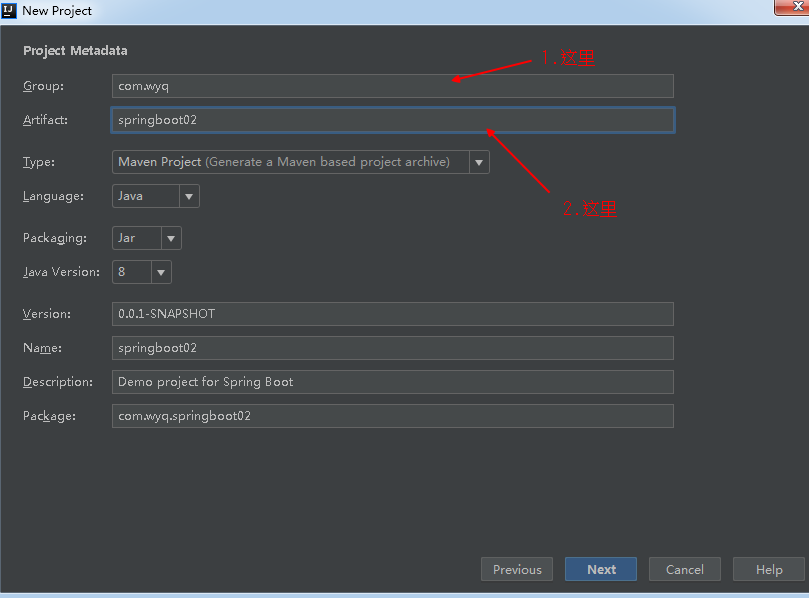Click the Group input field containing com.wyq
The image size is (809, 598).
coord(393,86)
